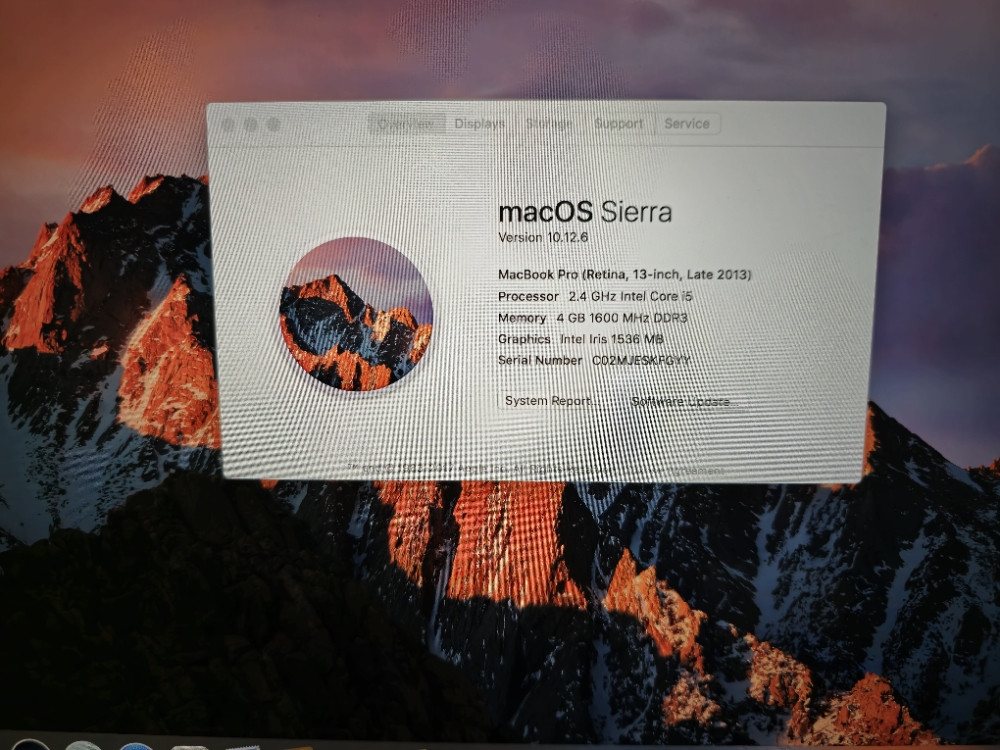Close the About This Mac window
The width and height of the screenshot is (1000, 750).
tap(228, 125)
